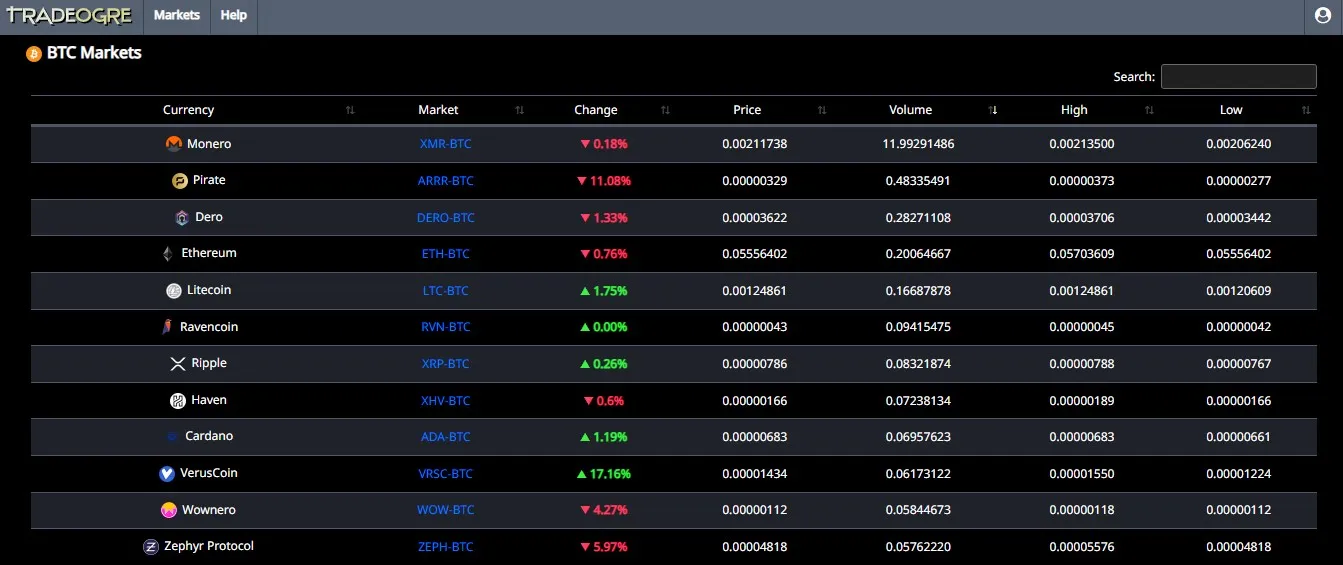Click the Ripple coin icon

178,364
